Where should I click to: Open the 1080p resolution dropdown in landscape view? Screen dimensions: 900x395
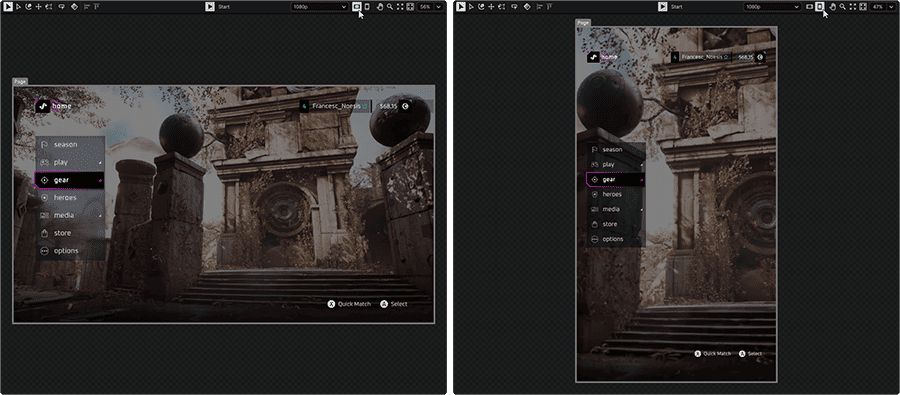(320, 7)
